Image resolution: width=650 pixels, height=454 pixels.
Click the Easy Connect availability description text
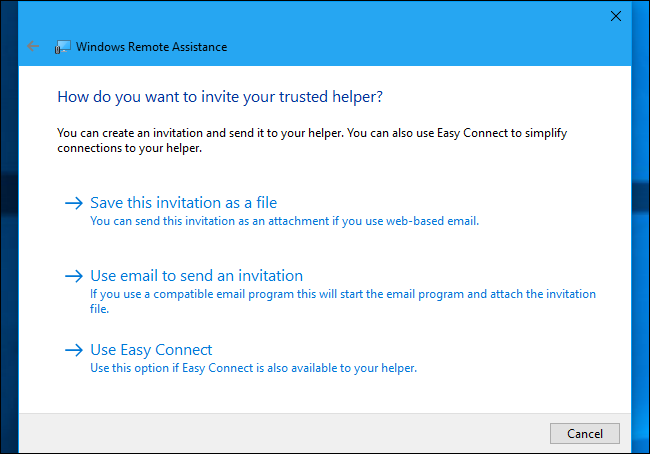tap(253, 368)
